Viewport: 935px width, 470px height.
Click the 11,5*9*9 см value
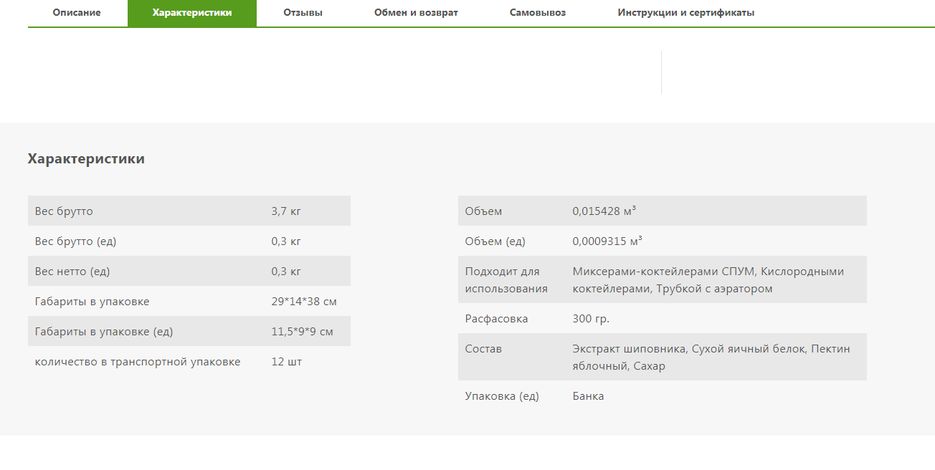pos(302,332)
